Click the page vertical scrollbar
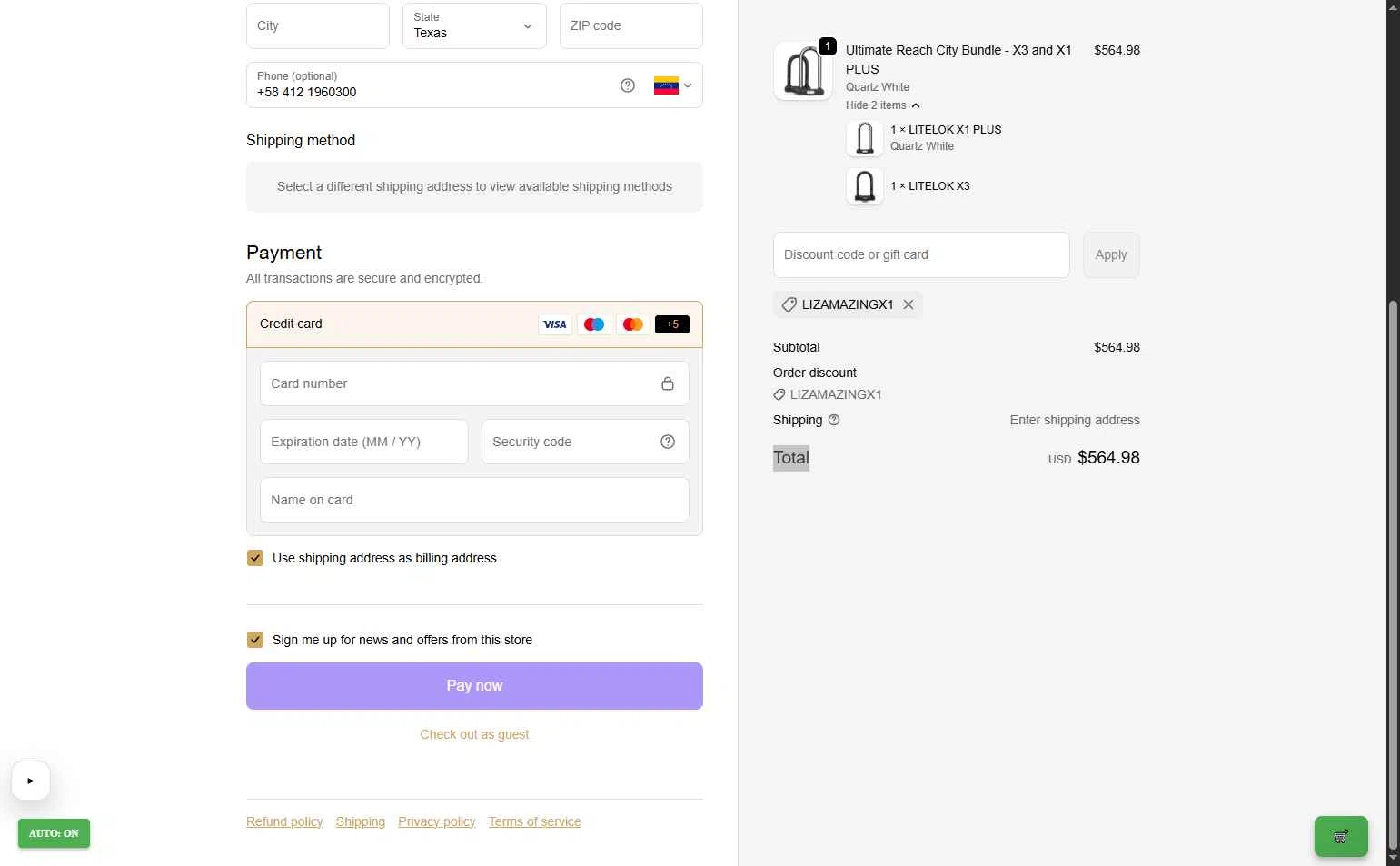Image resolution: width=1400 pixels, height=866 pixels. (x=1393, y=573)
